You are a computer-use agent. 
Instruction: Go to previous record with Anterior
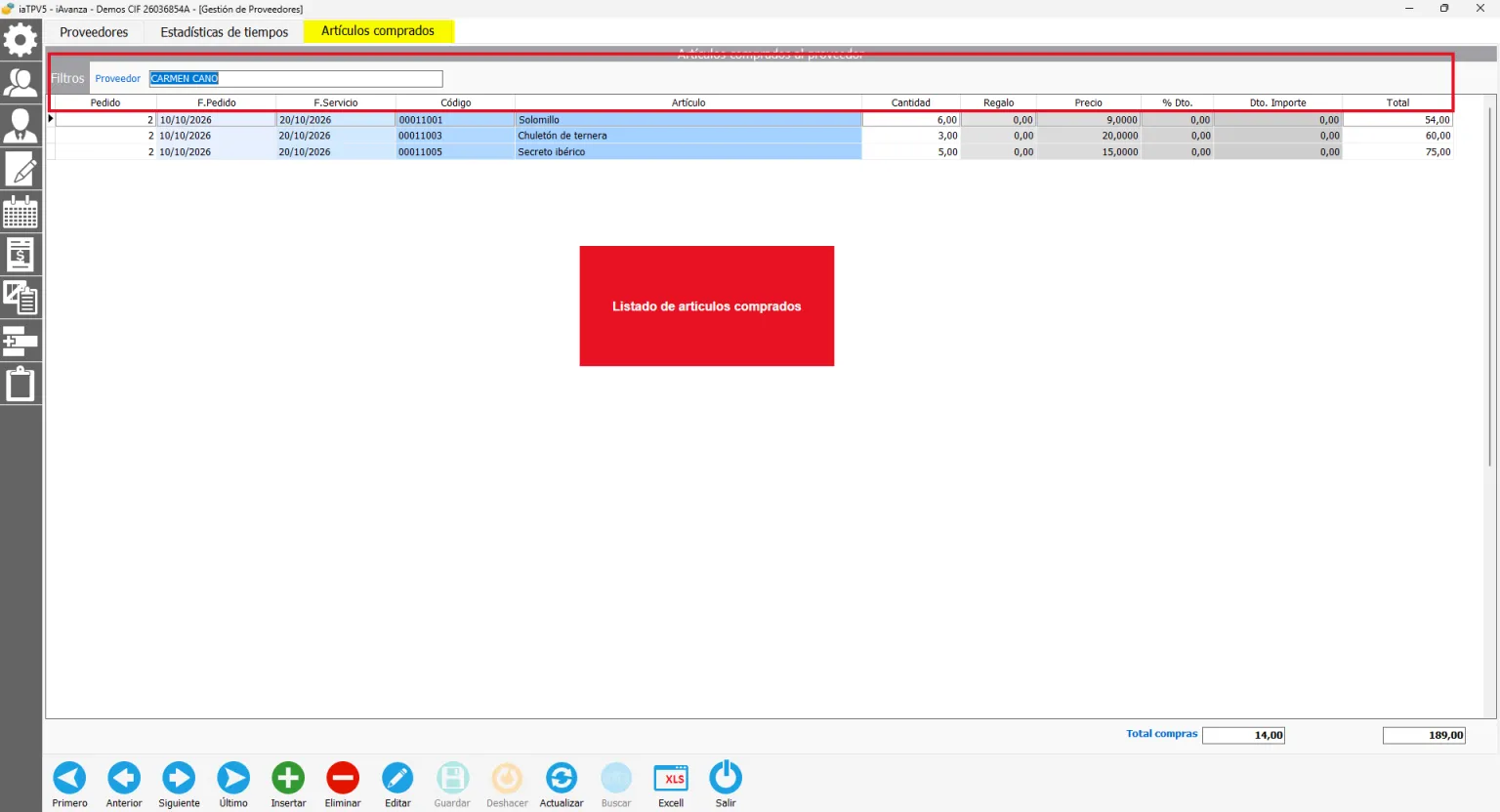coord(124,785)
